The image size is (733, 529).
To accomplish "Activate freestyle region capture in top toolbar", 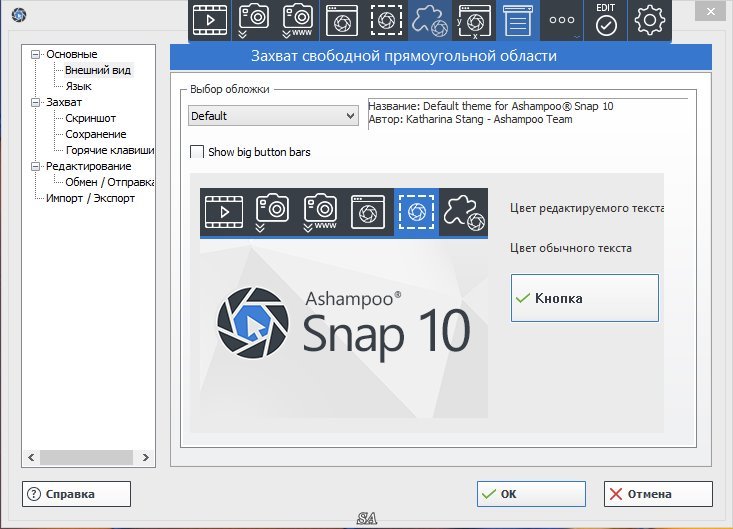I will point(430,20).
